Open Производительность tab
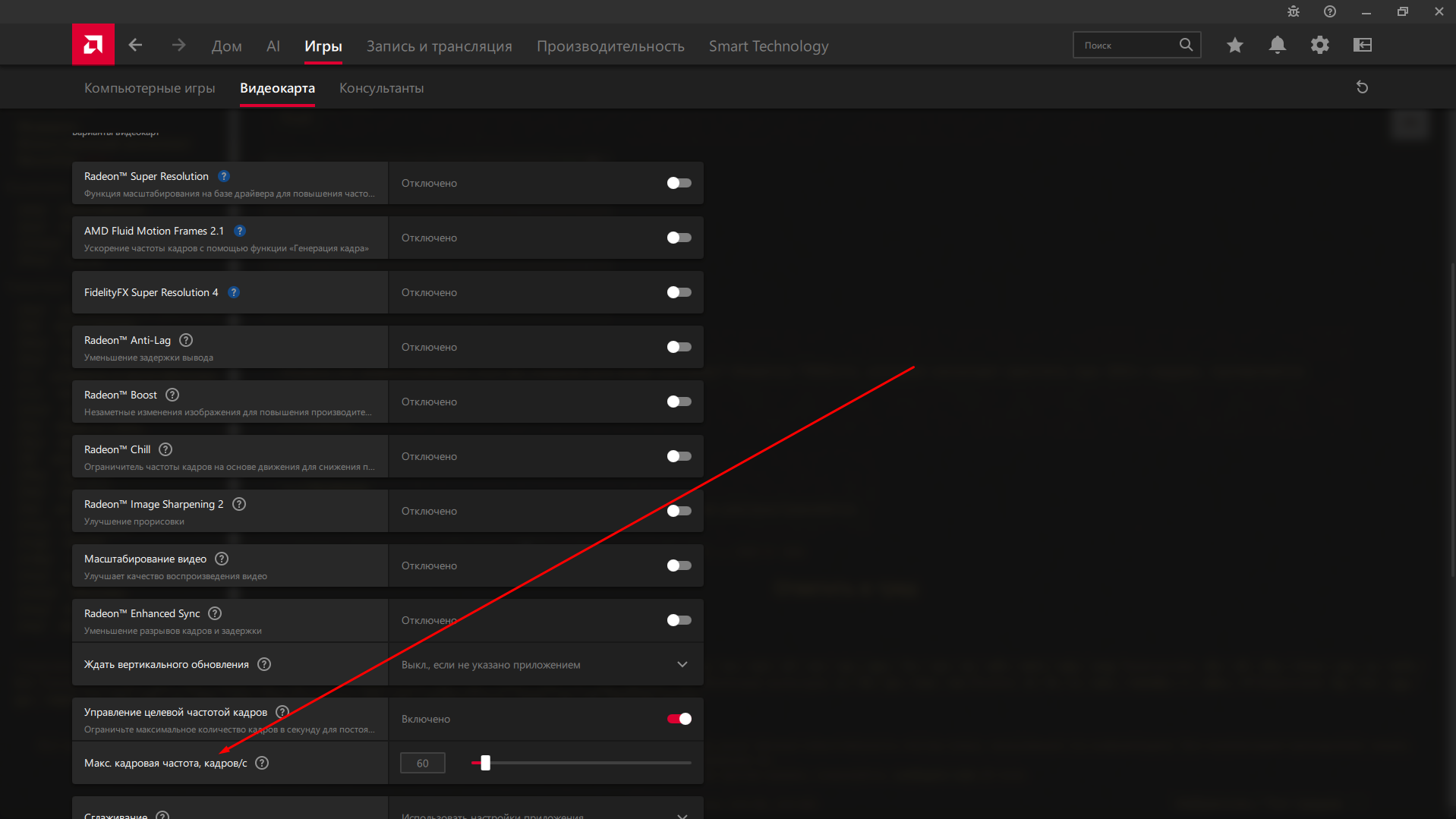Image resolution: width=1456 pixels, height=819 pixels. pos(610,46)
